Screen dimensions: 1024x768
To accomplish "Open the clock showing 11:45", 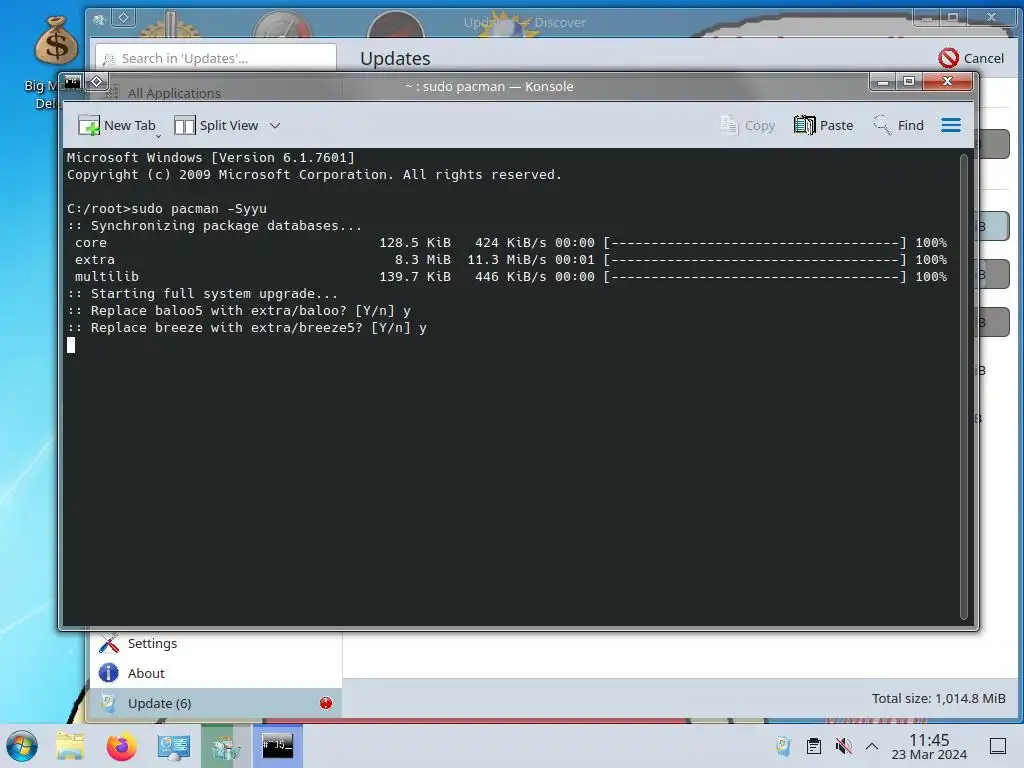I will (929, 746).
